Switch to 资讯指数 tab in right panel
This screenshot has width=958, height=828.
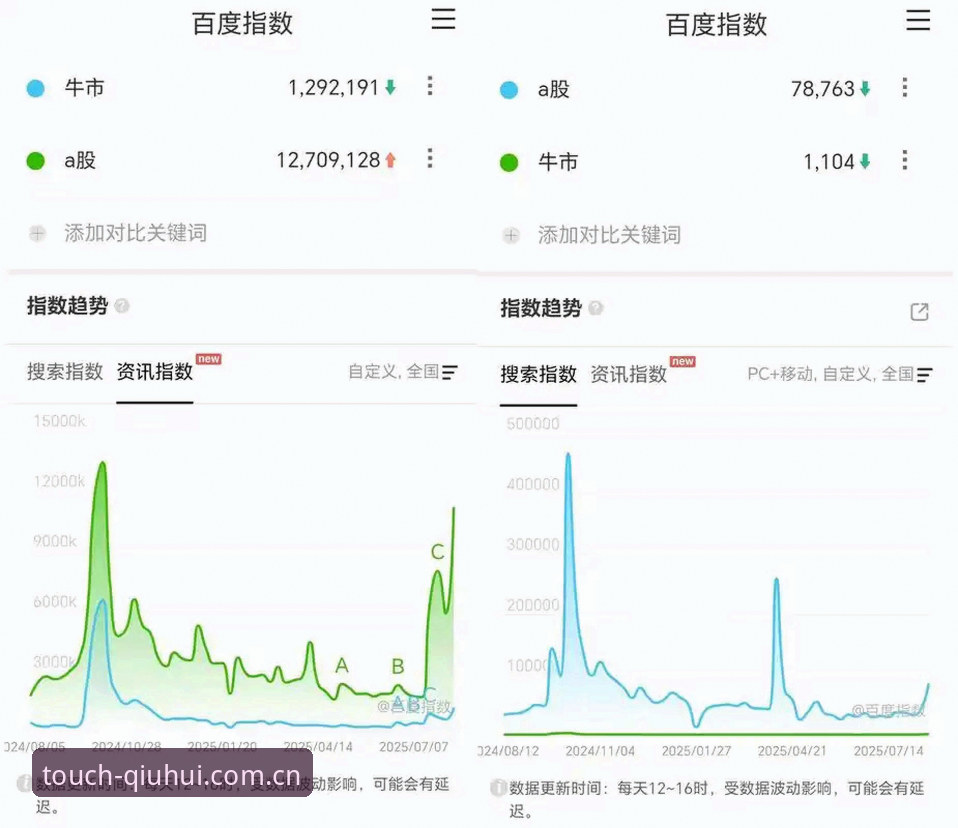[629, 374]
